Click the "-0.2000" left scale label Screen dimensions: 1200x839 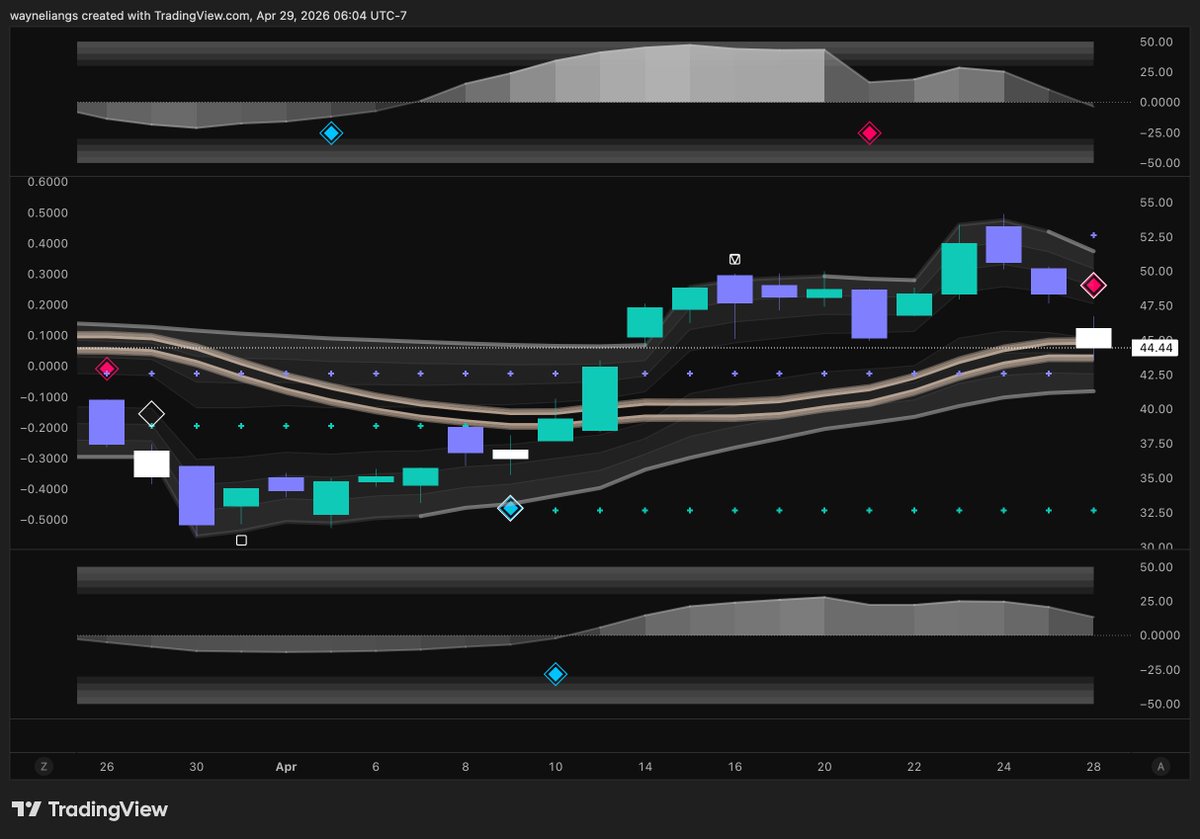(x=45, y=428)
